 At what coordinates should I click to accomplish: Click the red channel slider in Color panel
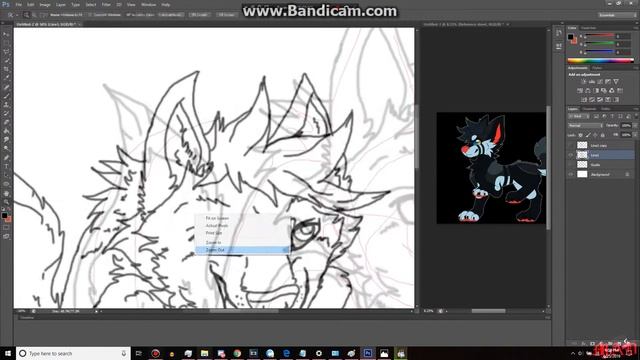tap(600, 36)
